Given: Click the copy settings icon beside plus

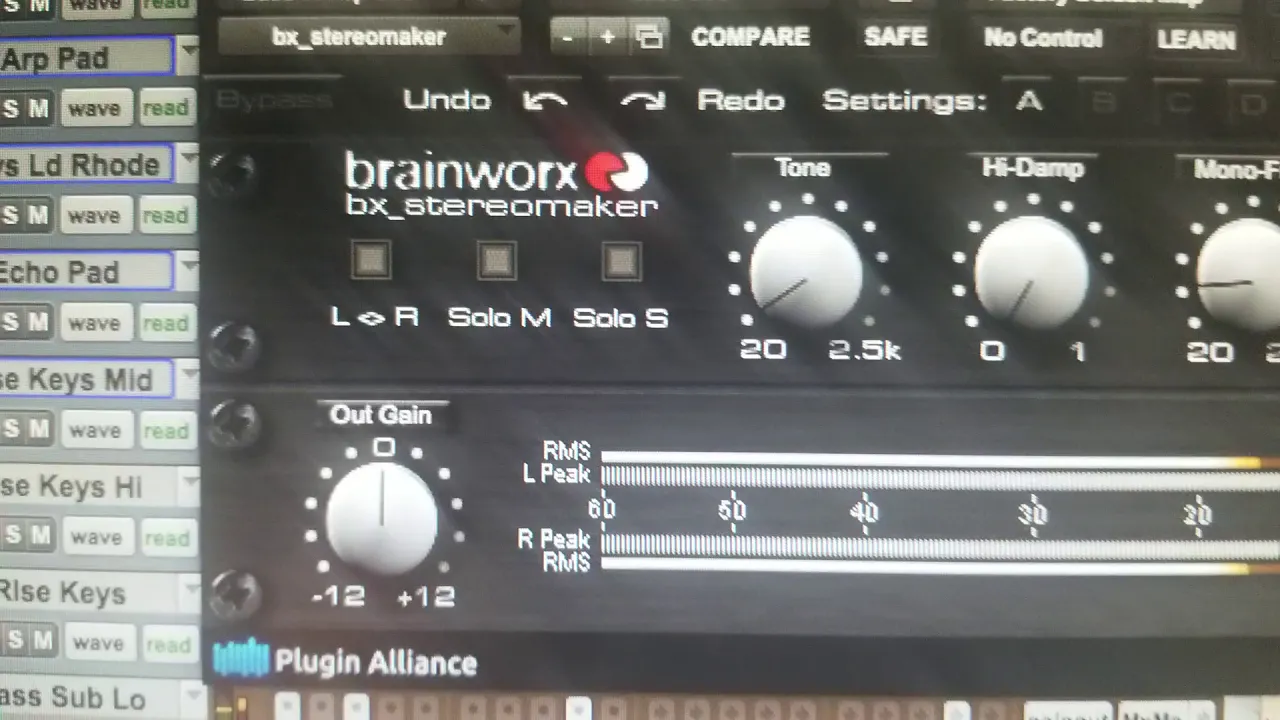Looking at the screenshot, I should 650,38.
